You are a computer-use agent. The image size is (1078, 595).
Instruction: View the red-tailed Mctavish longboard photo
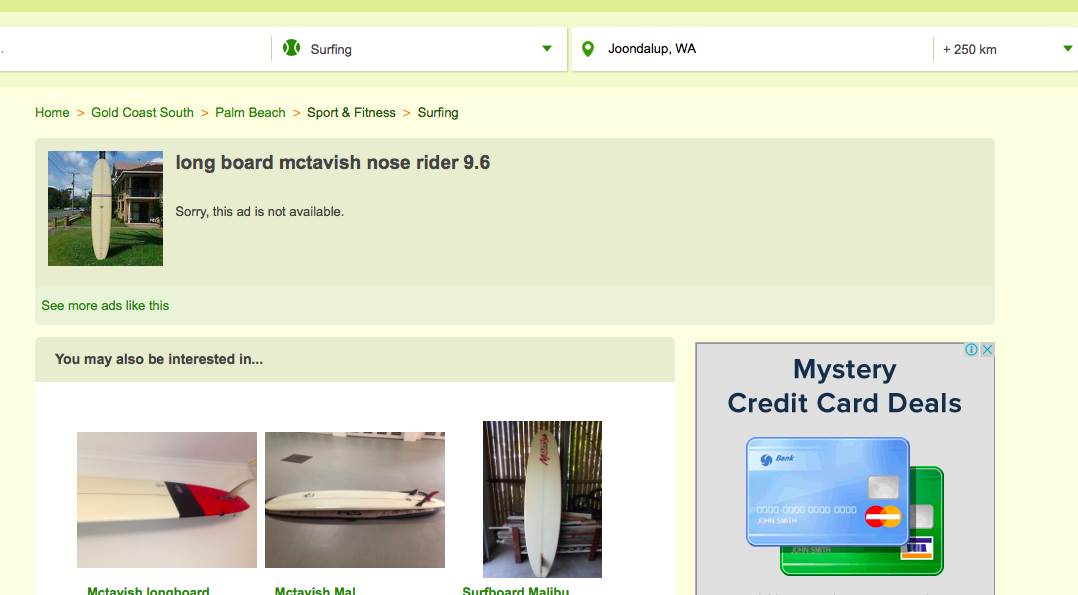coord(167,499)
